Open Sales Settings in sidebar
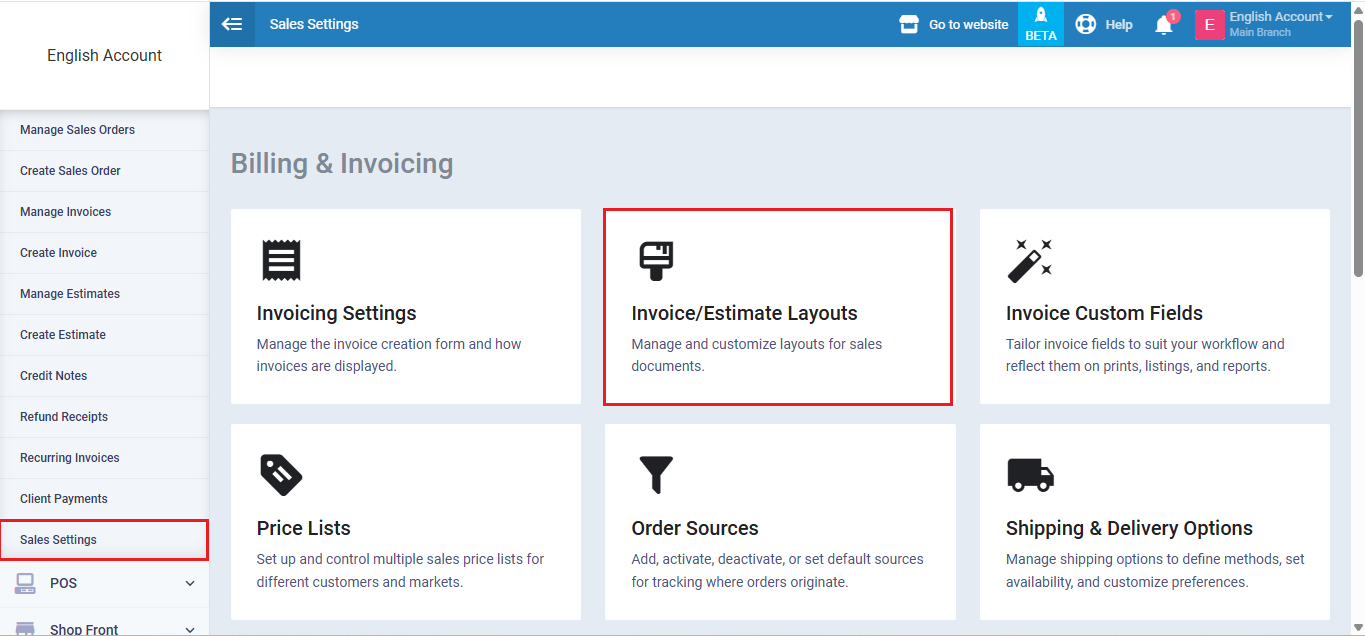 pyautogui.click(x=58, y=540)
